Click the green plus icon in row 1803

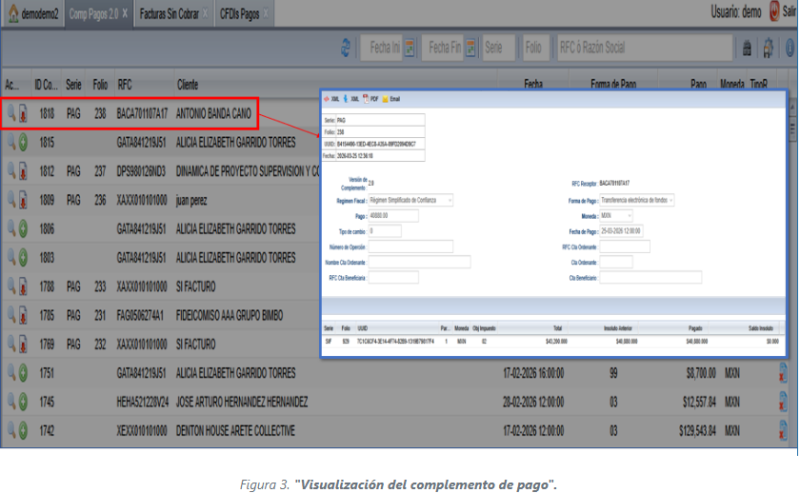(23, 258)
